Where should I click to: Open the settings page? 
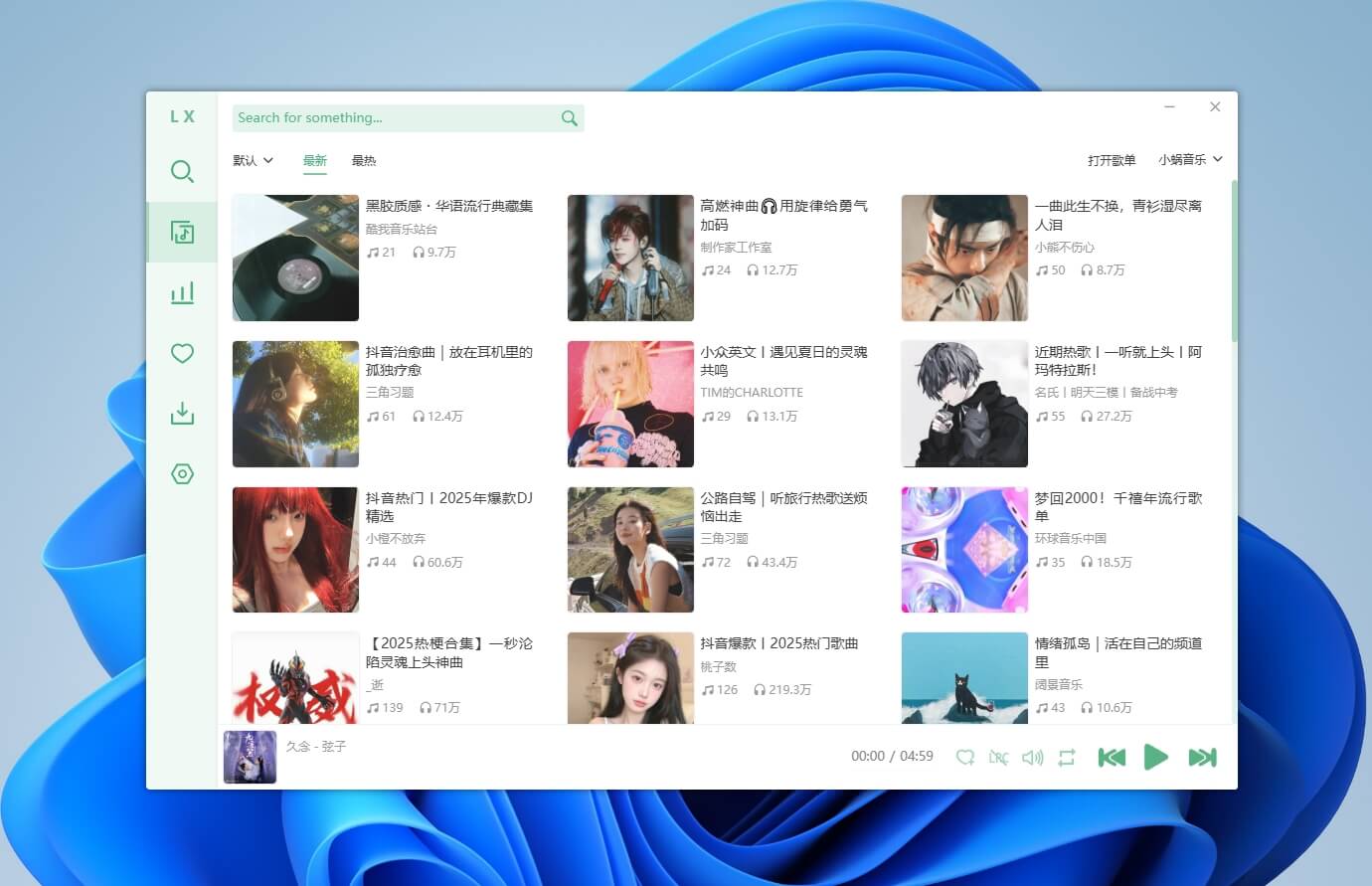click(182, 474)
